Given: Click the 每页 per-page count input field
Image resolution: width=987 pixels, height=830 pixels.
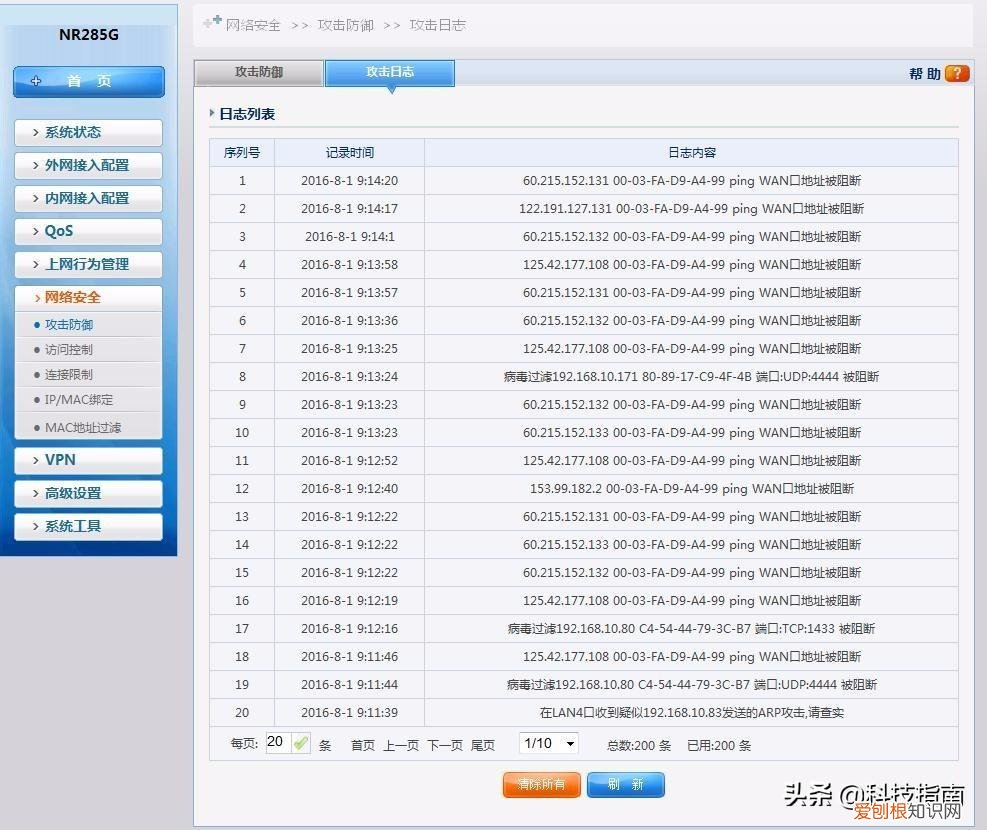Looking at the screenshot, I should click(278, 743).
